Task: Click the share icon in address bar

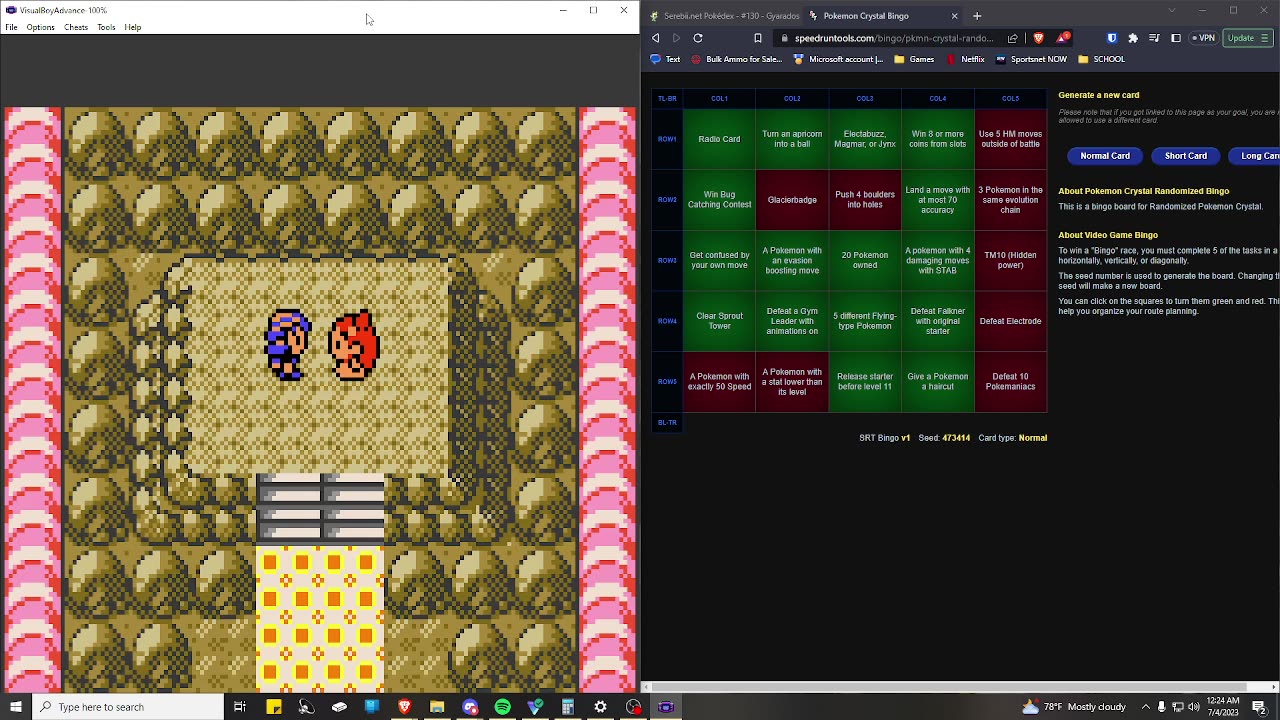Action: [1013, 38]
